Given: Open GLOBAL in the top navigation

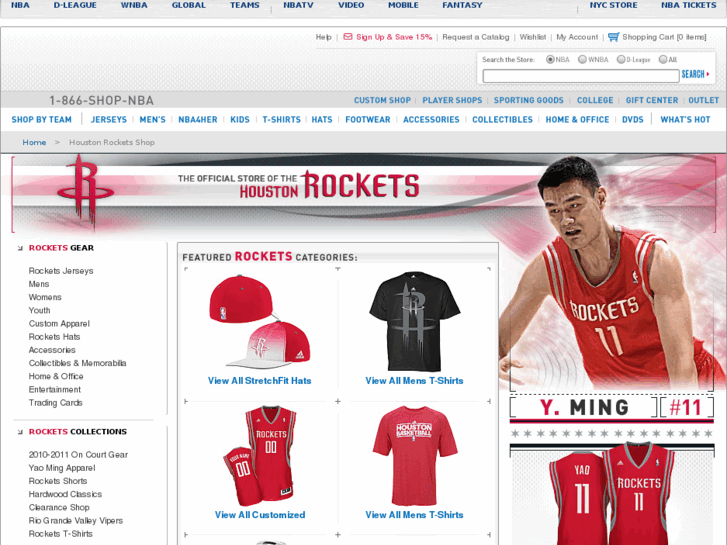Looking at the screenshot, I should point(188,5).
